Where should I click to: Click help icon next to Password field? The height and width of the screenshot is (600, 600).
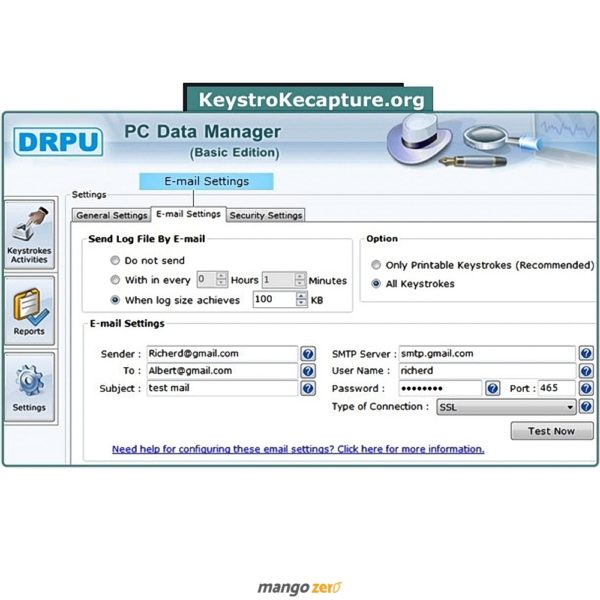tap(492, 388)
